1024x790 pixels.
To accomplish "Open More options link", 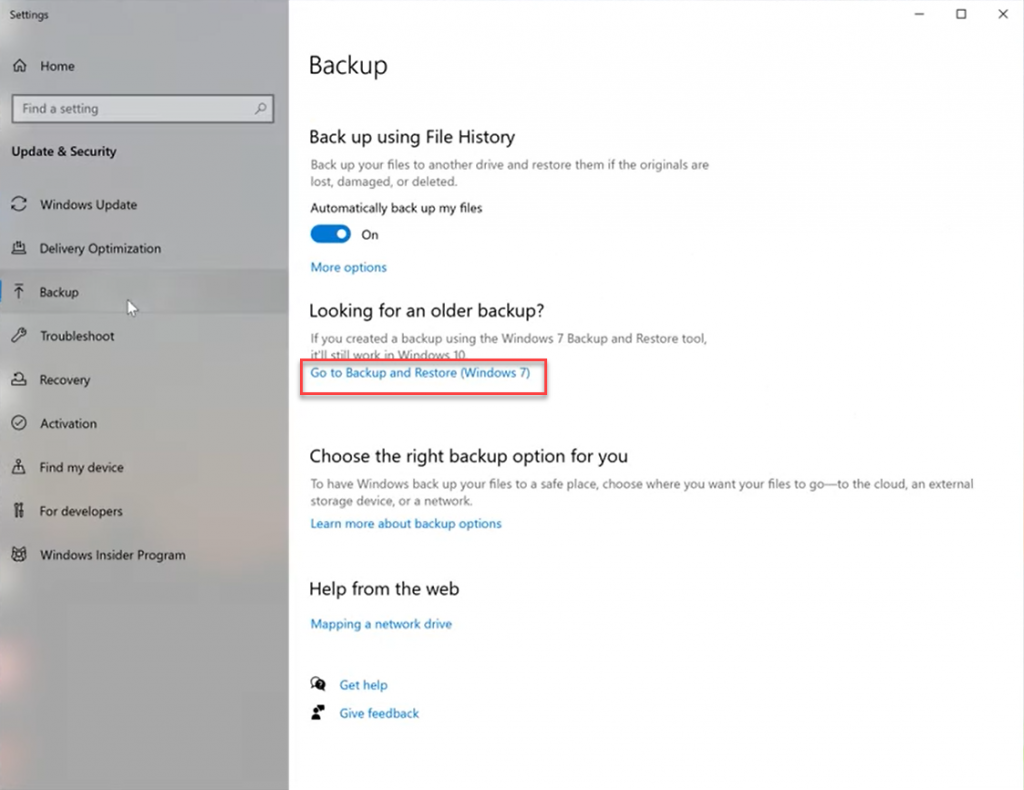I will (348, 267).
